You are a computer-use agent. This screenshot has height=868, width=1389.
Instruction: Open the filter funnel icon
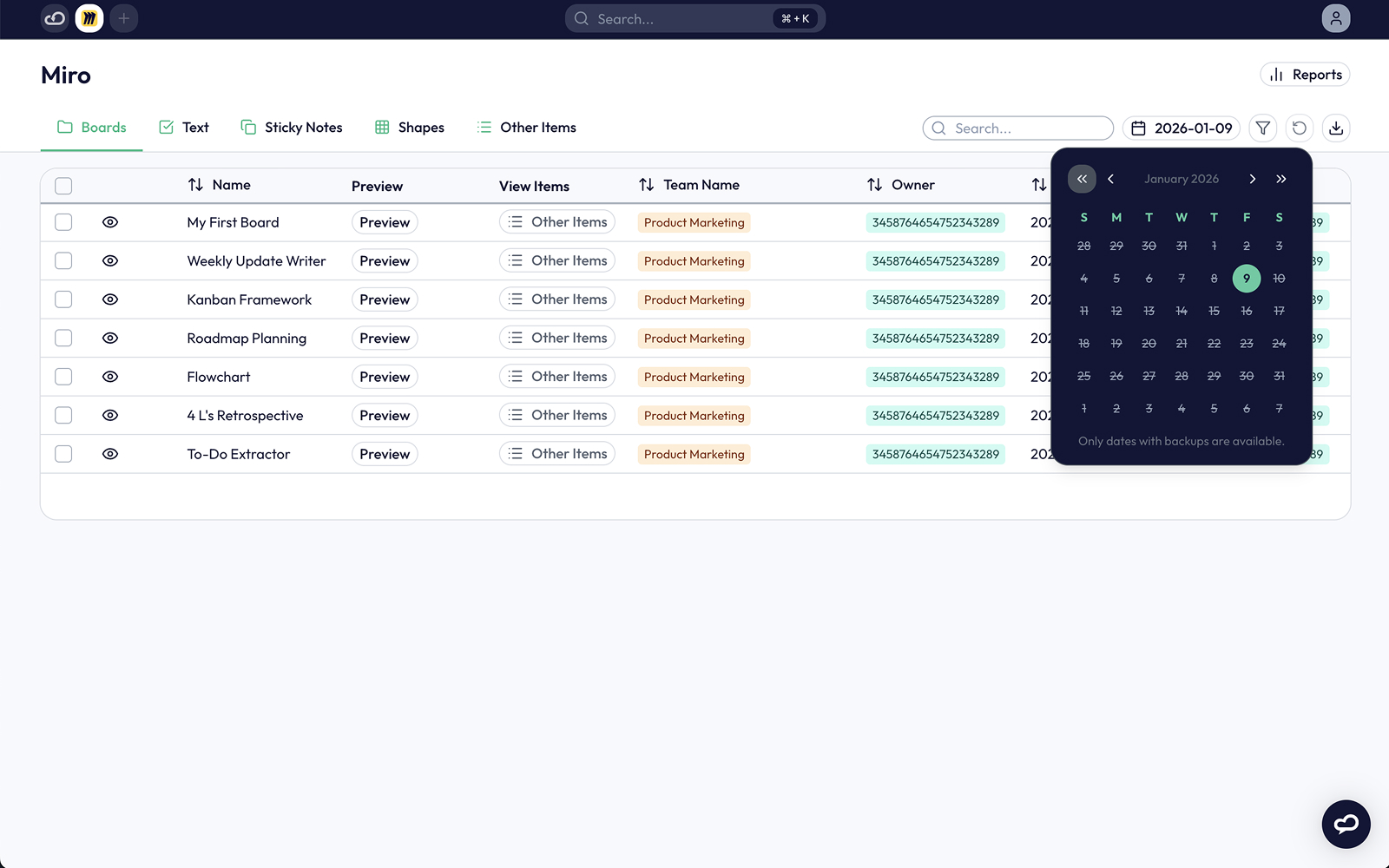(x=1263, y=128)
